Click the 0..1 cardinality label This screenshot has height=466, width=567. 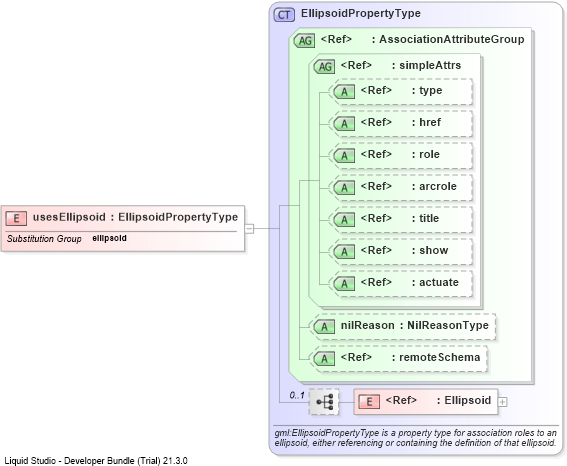(297, 395)
